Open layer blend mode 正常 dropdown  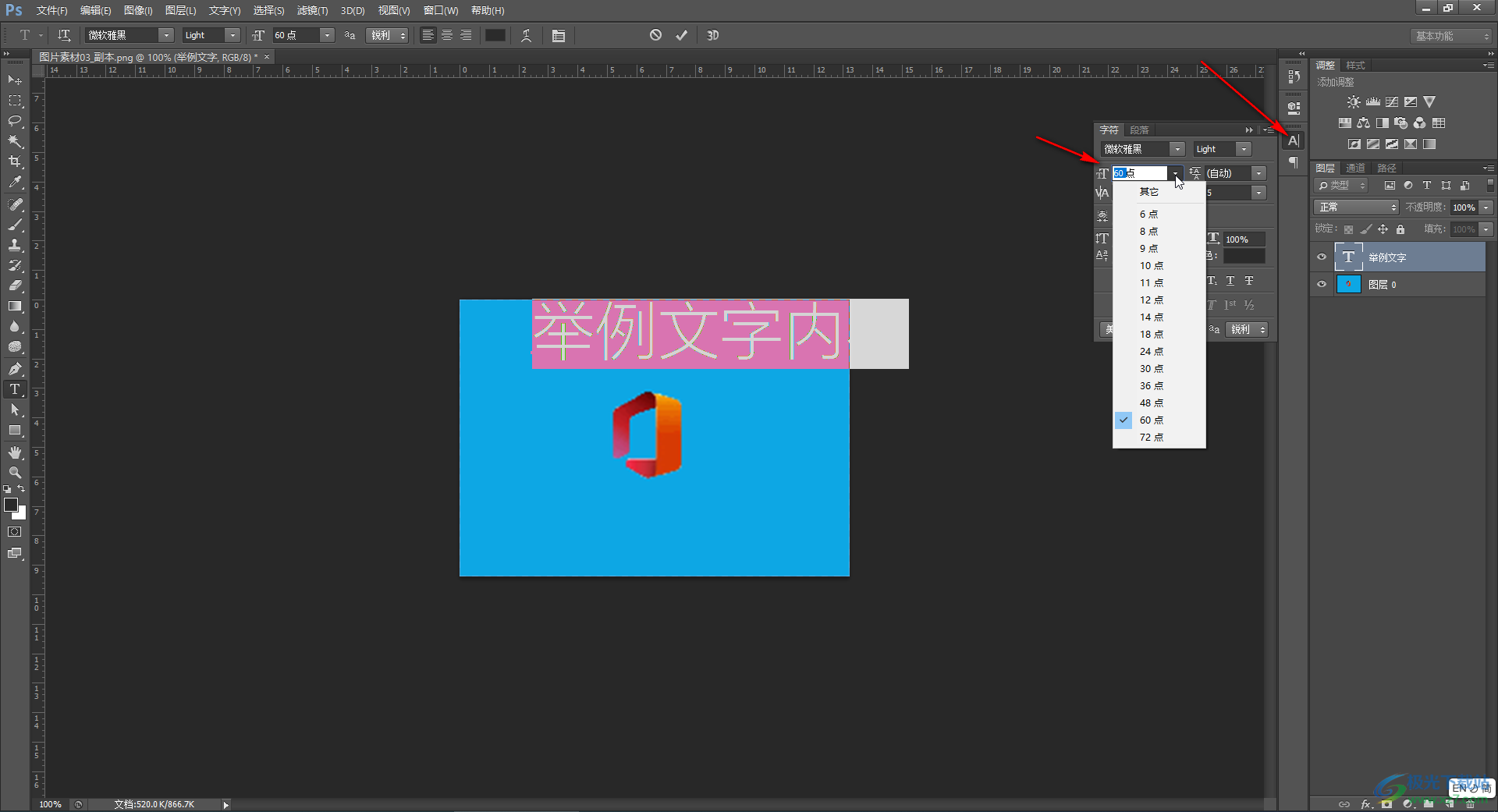1356,207
